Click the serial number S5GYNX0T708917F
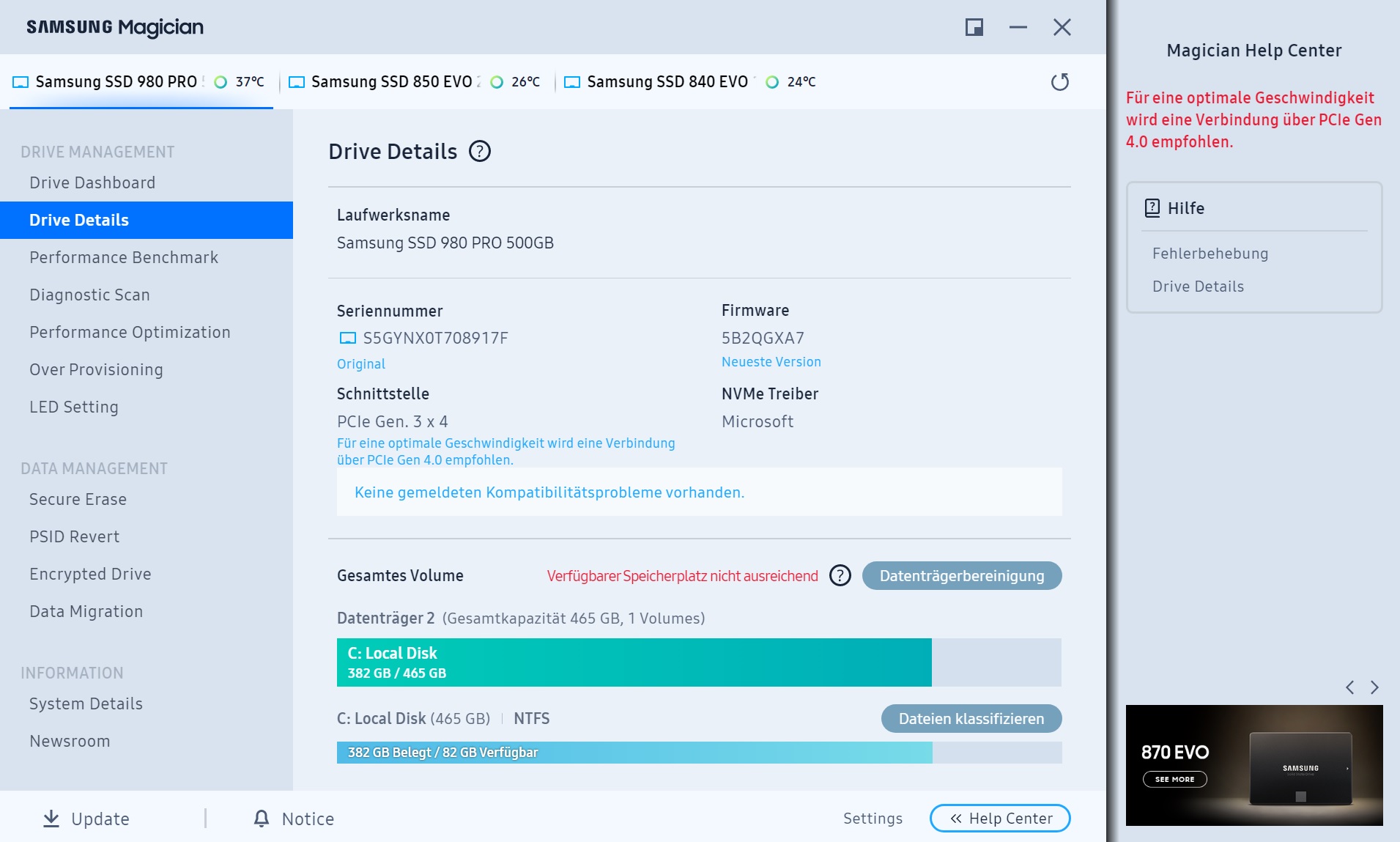The image size is (1400, 842). [436, 338]
